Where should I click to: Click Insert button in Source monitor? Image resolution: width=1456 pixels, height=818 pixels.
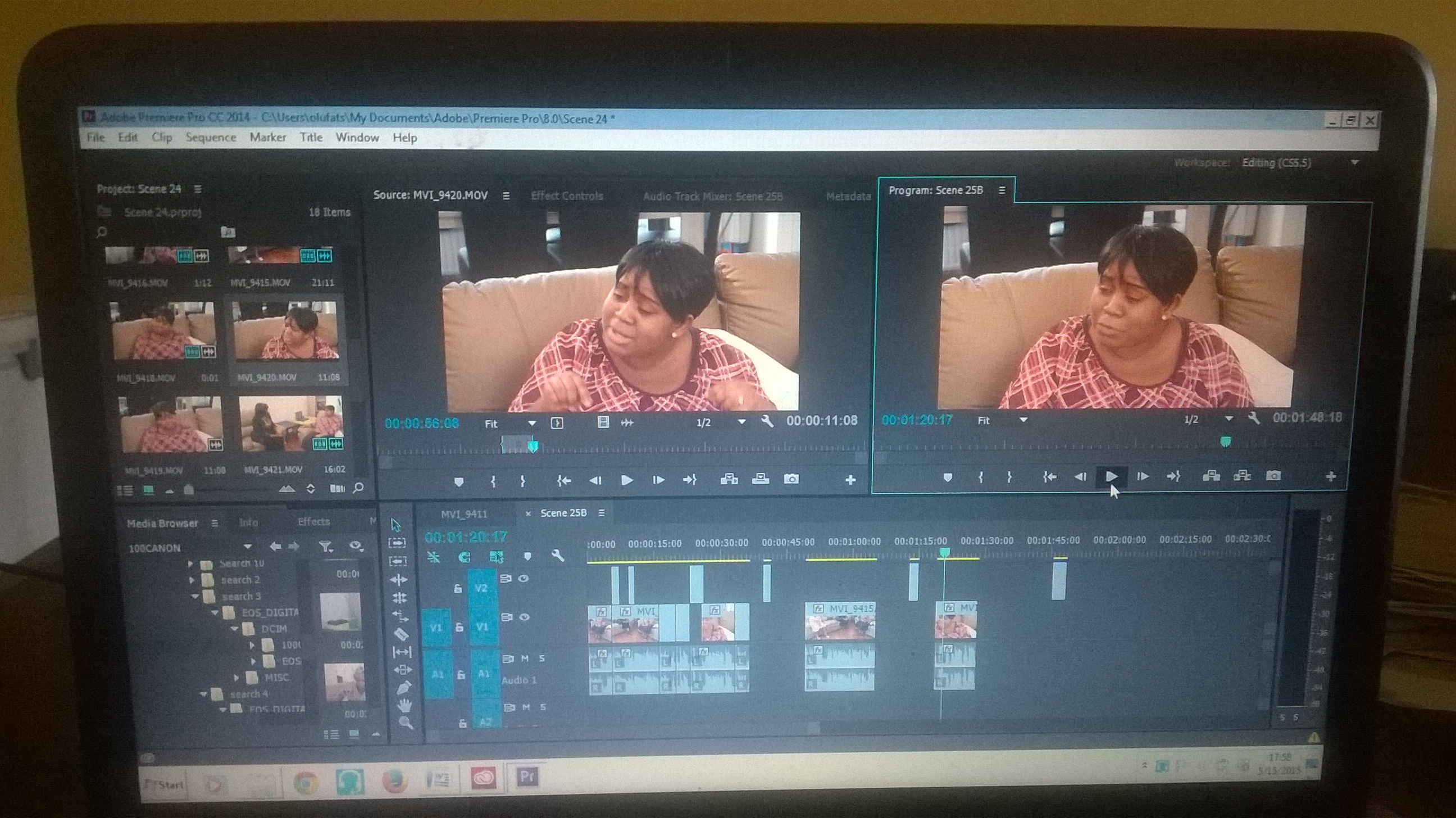(729, 479)
